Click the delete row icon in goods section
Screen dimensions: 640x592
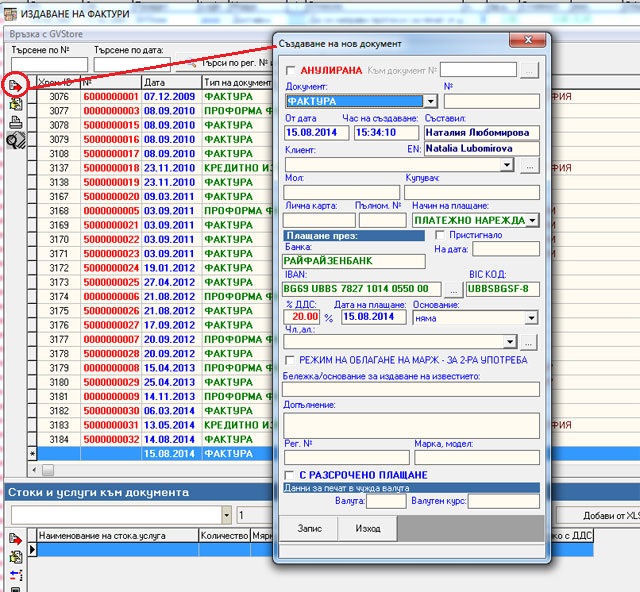(x=16, y=575)
